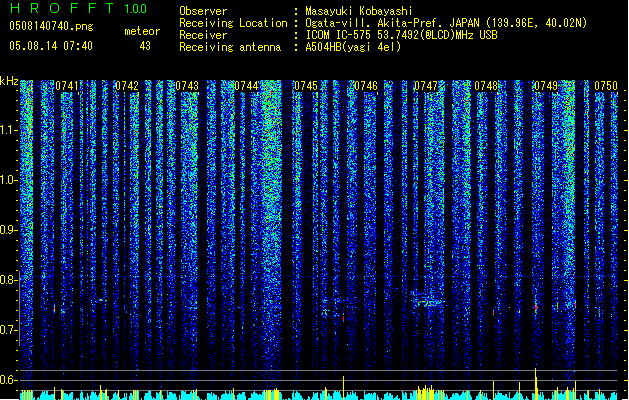
Task: Click the 0.8 kHz axis label
Action: (9, 280)
